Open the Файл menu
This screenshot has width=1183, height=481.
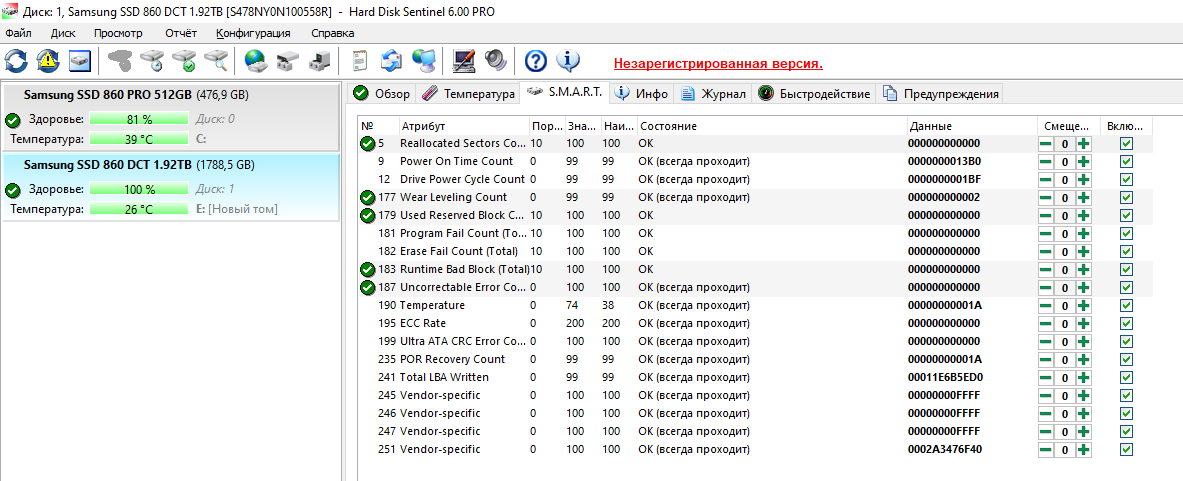(18, 33)
